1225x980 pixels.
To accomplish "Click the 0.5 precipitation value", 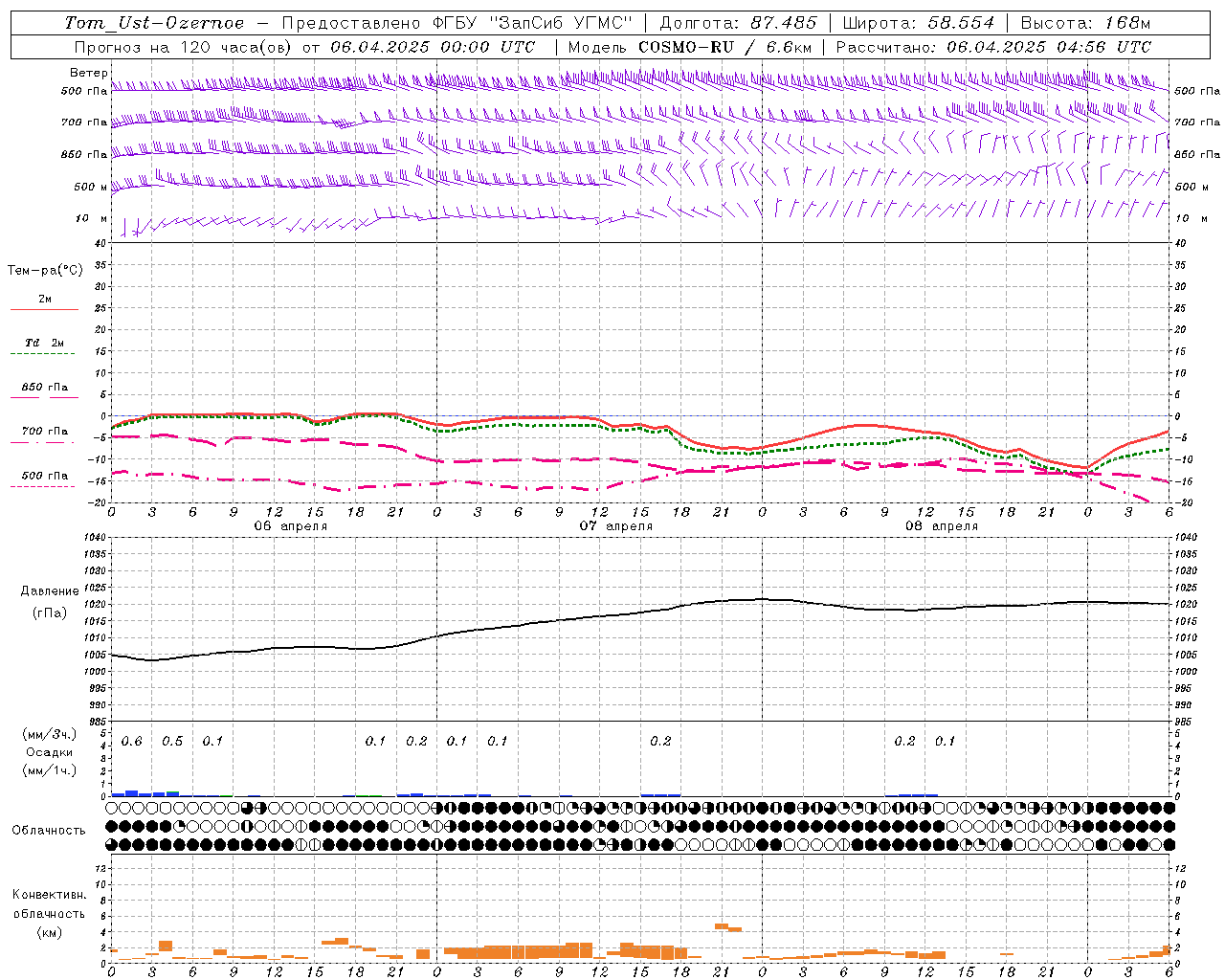I will [x=172, y=742].
